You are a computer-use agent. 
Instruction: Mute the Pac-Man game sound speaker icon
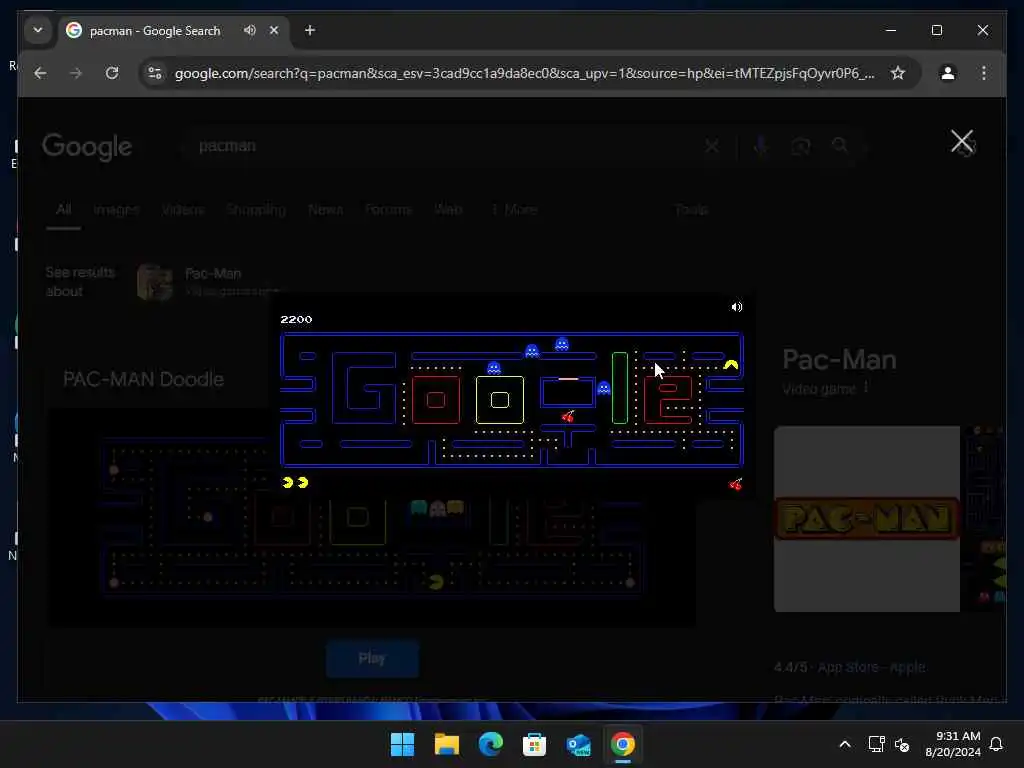(x=737, y=307)
